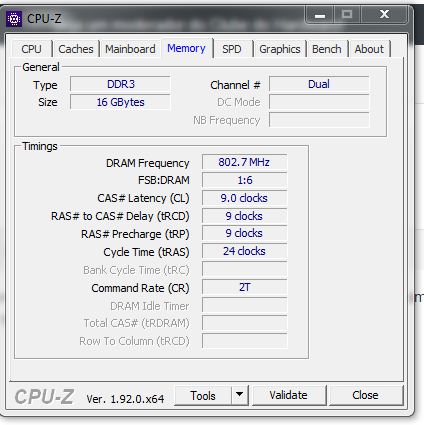Click the version text Ver. 1.92.0.x64

point(125,399)
